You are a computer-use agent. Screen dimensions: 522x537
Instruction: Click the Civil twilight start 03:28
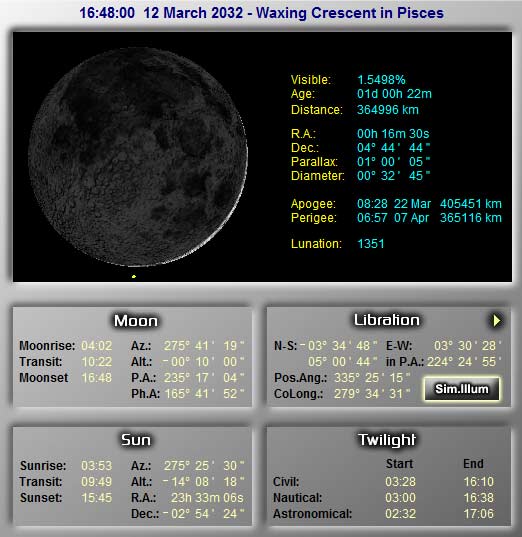click(x=400, y=482)
